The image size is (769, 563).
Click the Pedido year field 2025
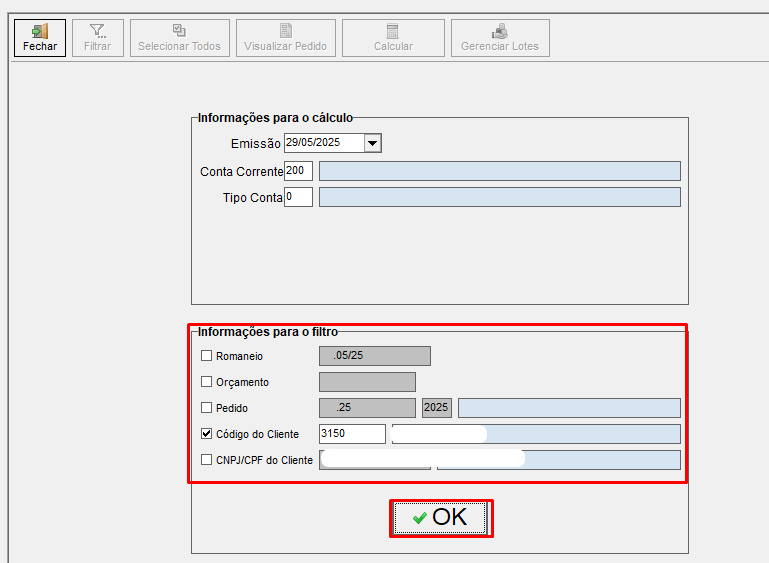437,408
